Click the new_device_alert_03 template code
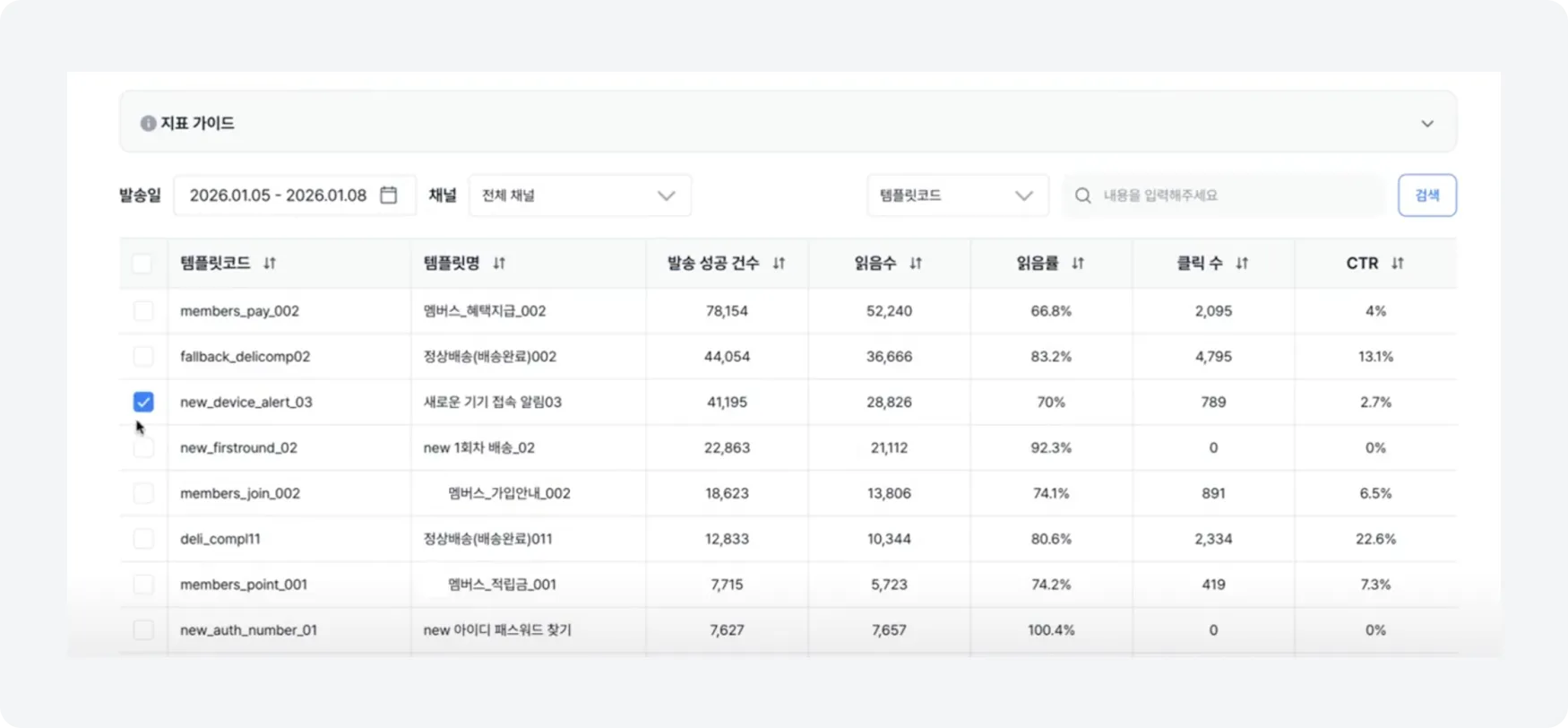Image resolution: width=1568 pixels, height=728 pixels. (246, 402)
